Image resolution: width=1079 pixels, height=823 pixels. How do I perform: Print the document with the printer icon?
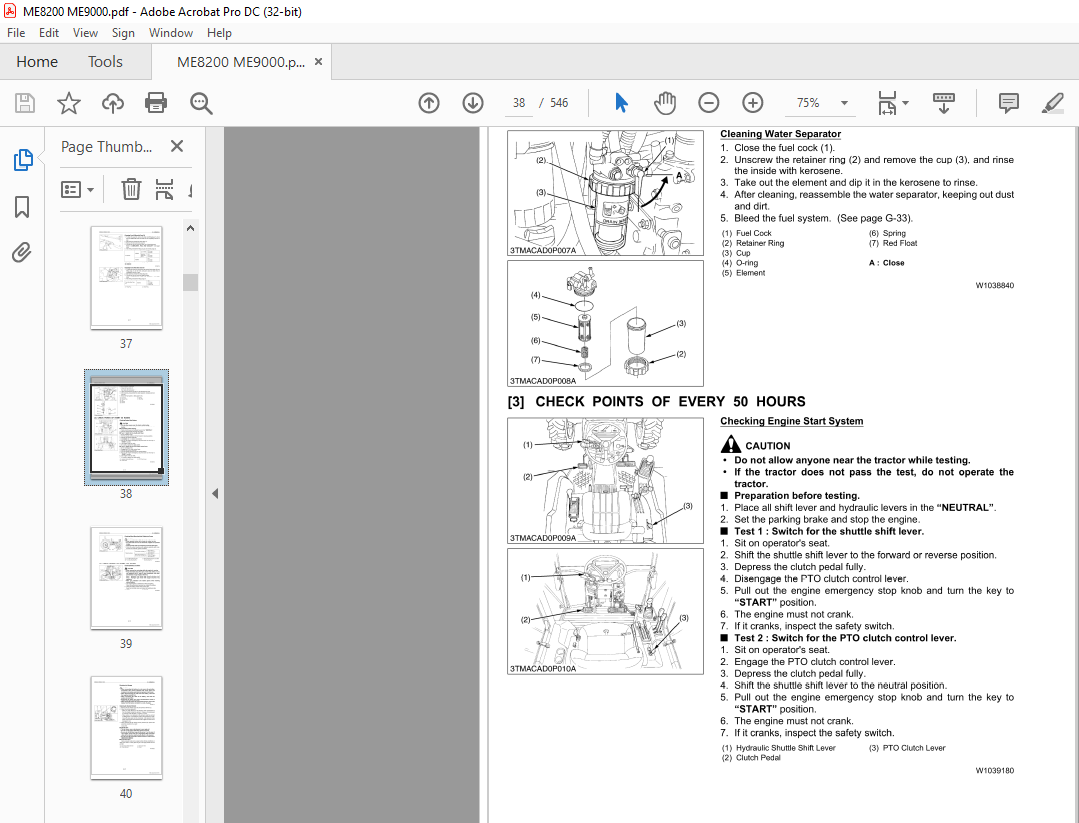point(156,103)
